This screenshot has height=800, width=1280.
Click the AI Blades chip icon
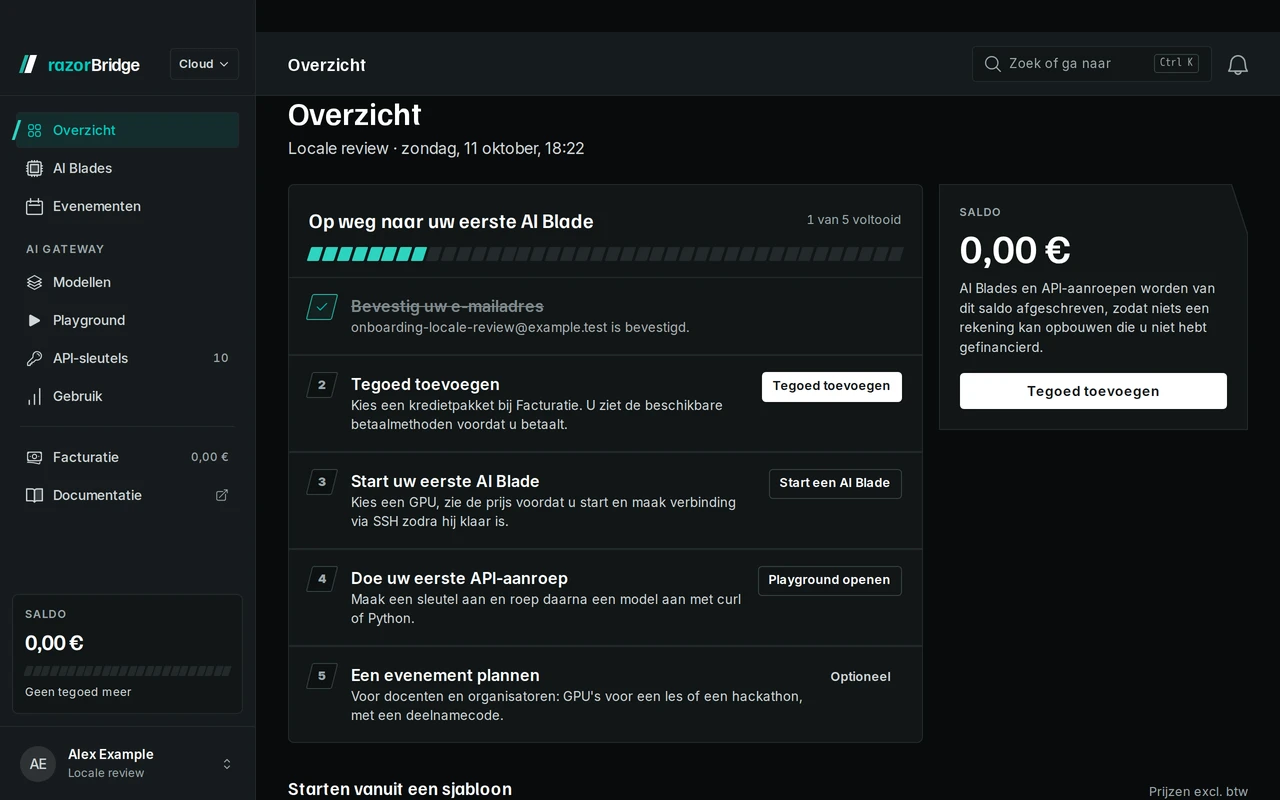(x=35, y=168)
